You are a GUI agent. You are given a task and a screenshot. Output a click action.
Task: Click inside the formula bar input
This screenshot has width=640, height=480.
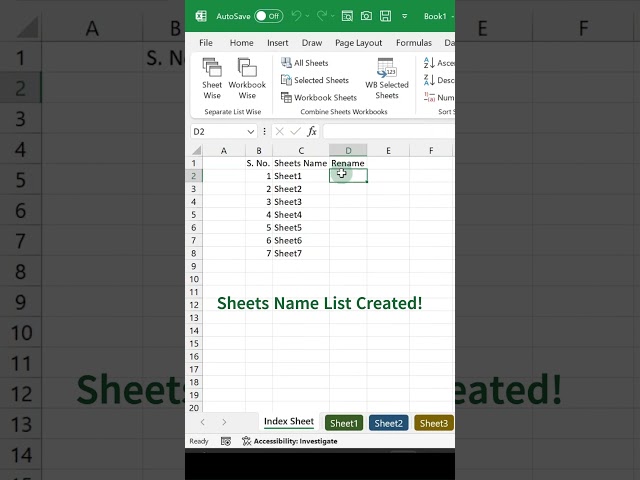(389, 131)
